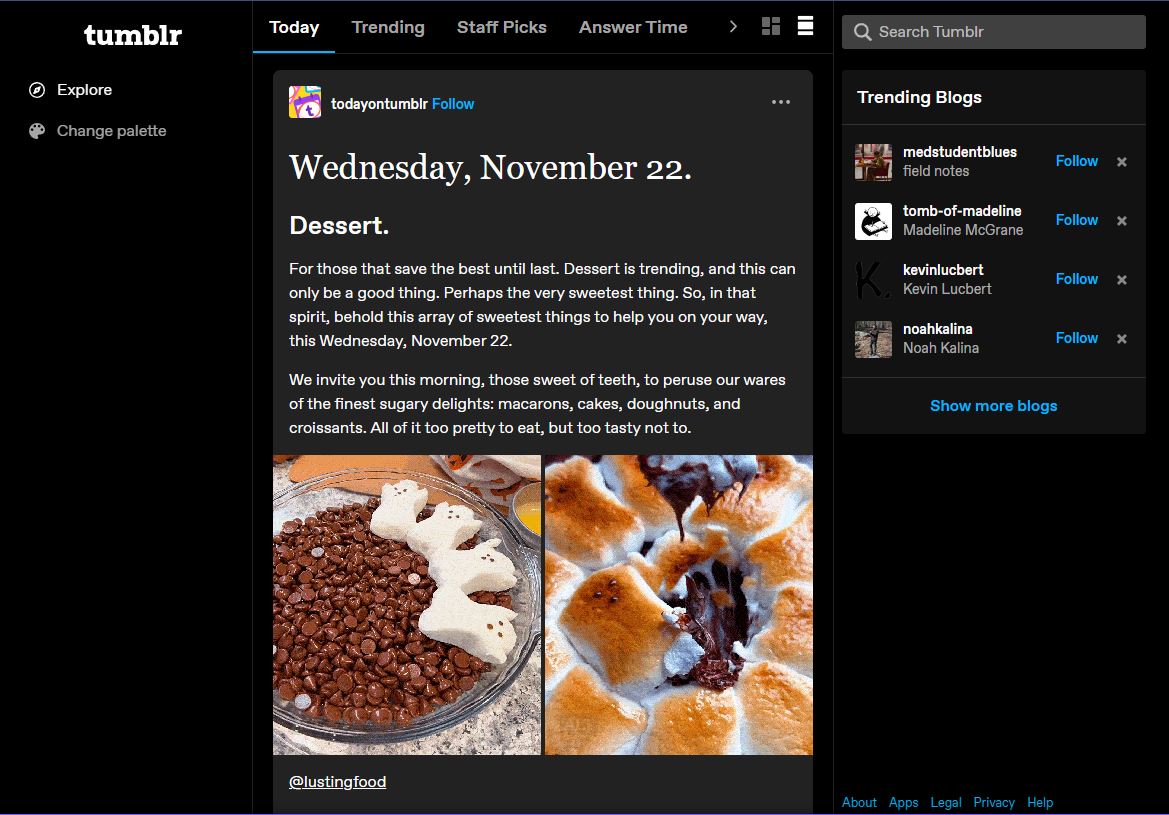Follow todayontumblr at the post header
1169x815 pixels.
point(453,103)
